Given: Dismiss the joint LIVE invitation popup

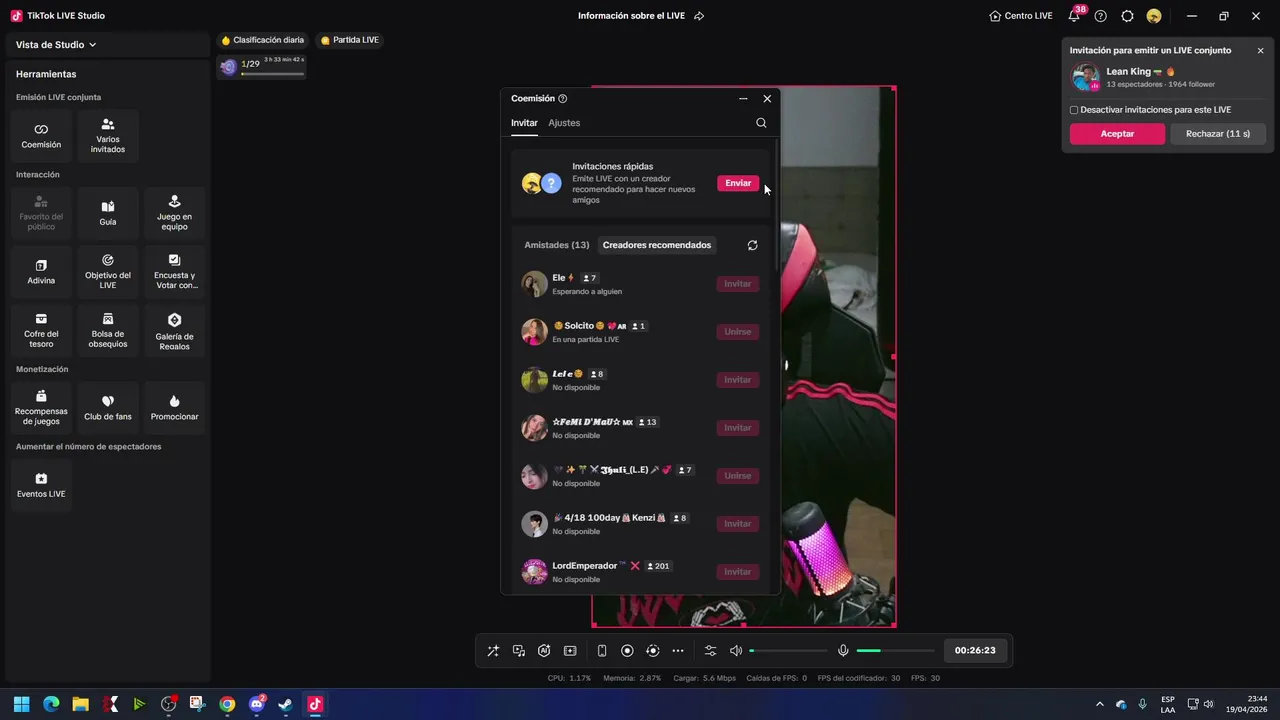Looking at the screenshot, I should pyautogui.click(x=1260, y=50).
